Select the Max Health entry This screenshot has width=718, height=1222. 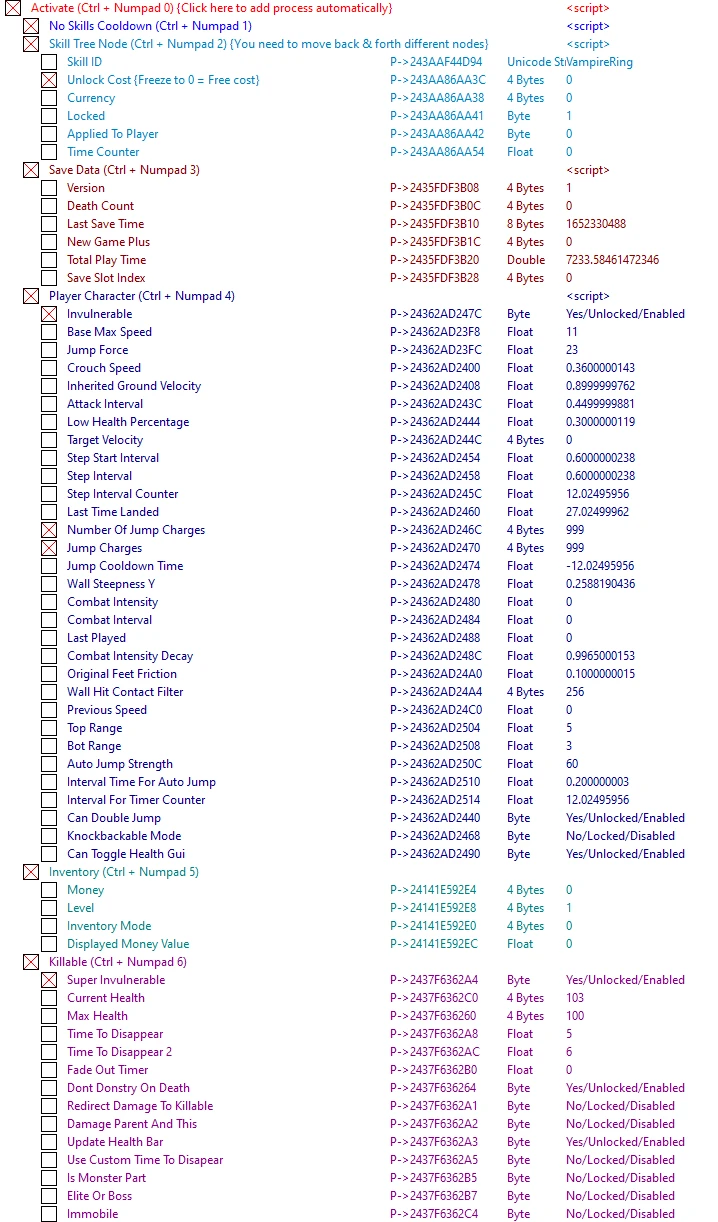click(97, 1016)
